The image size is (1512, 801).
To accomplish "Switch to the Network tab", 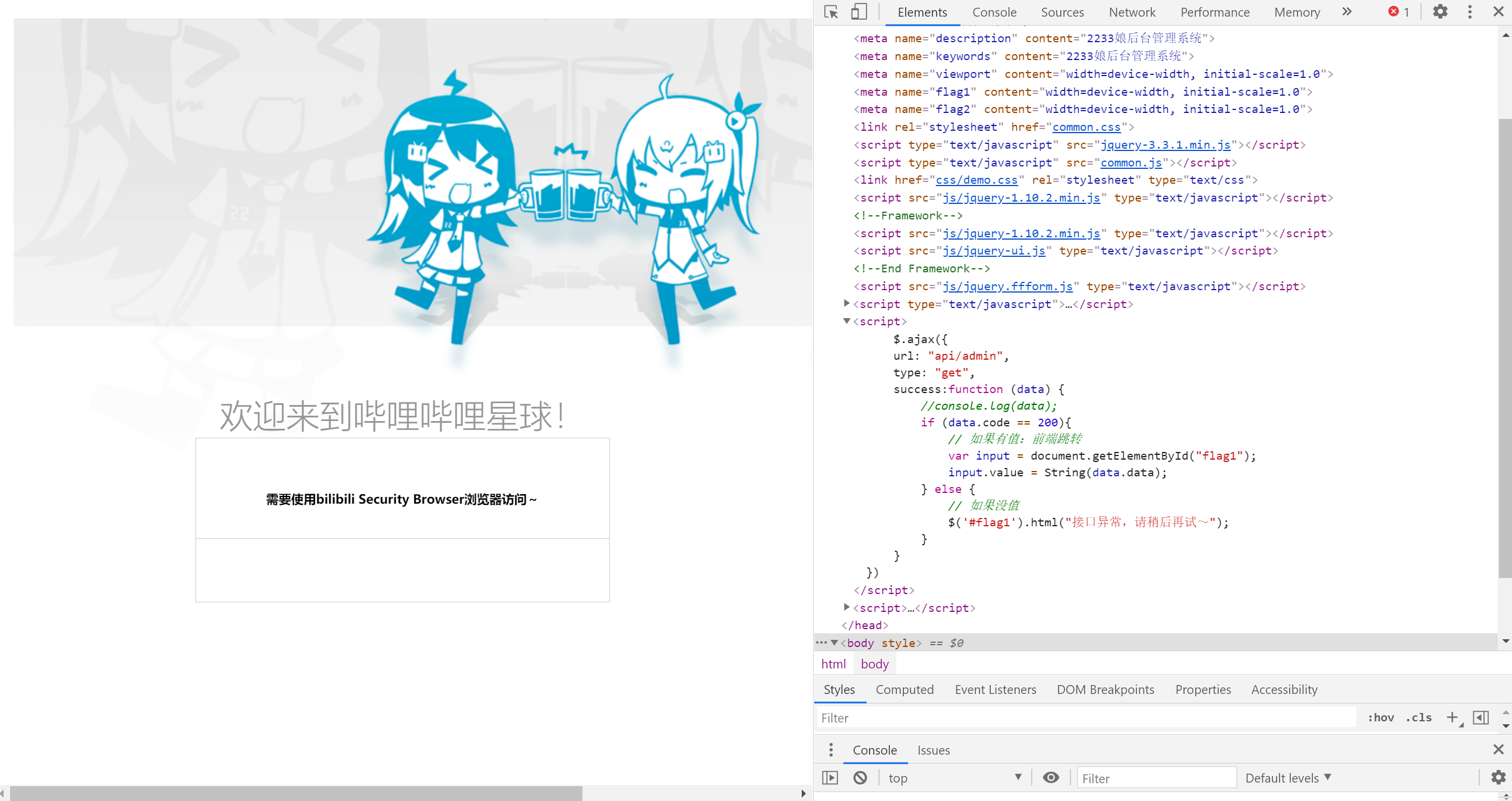I will pyautogui.click(x=1132, y=12).
